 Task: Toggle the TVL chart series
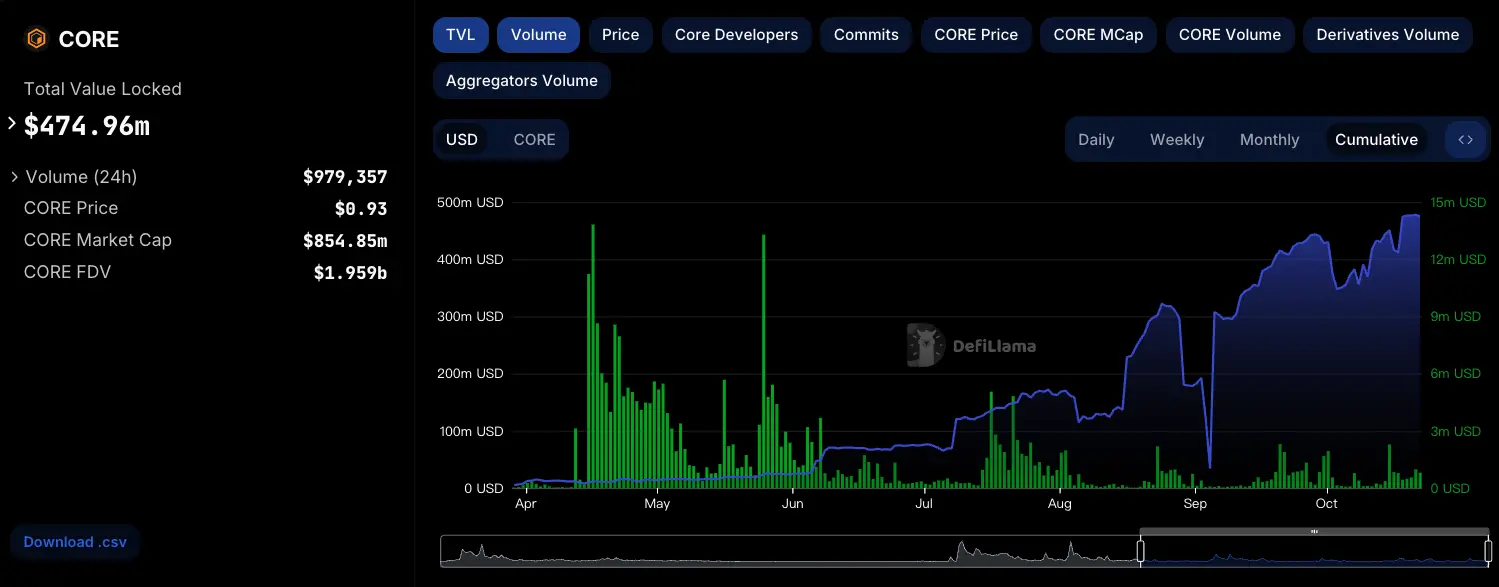tap(460, 35)
